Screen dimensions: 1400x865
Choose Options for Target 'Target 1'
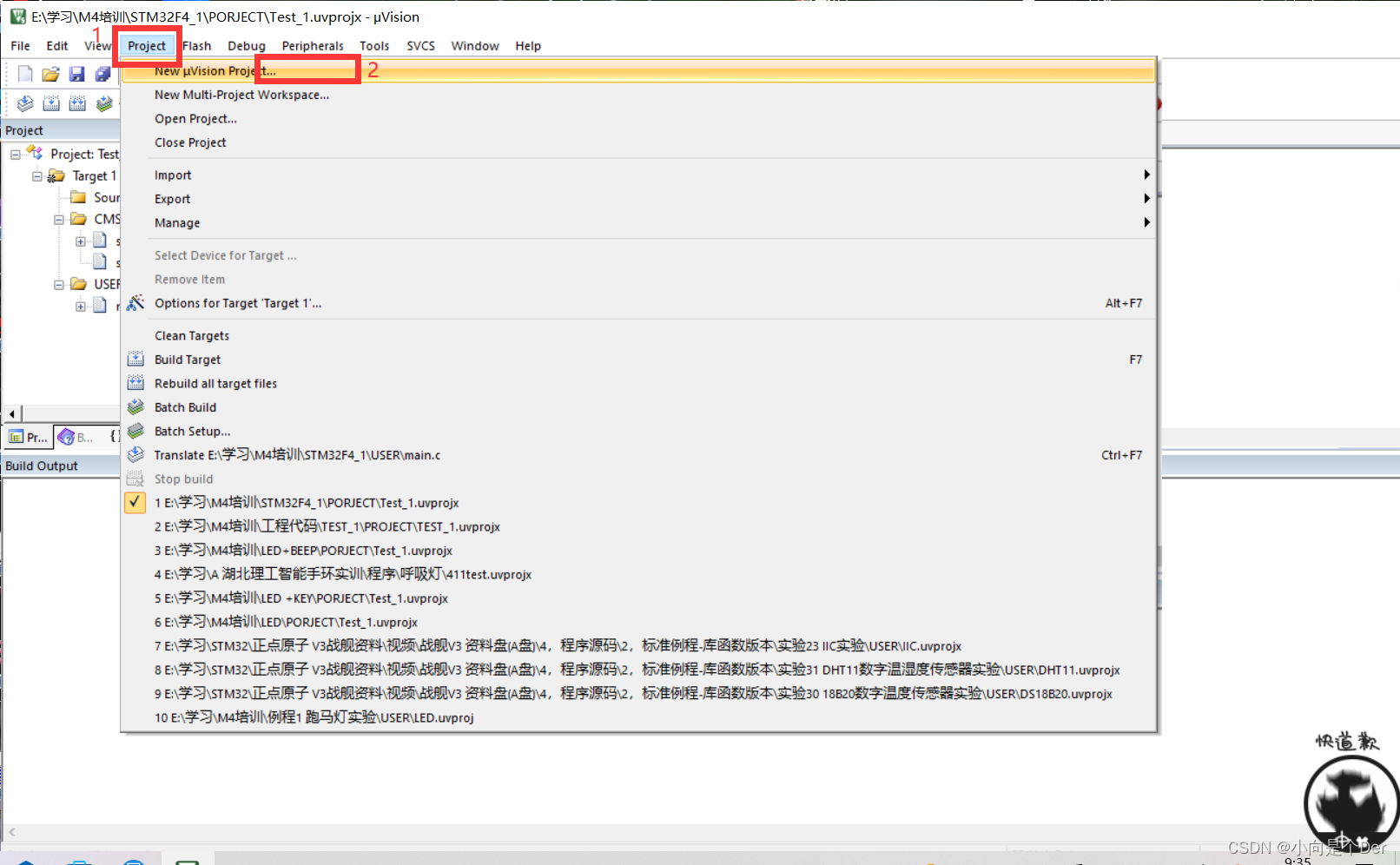coord(639,303)
